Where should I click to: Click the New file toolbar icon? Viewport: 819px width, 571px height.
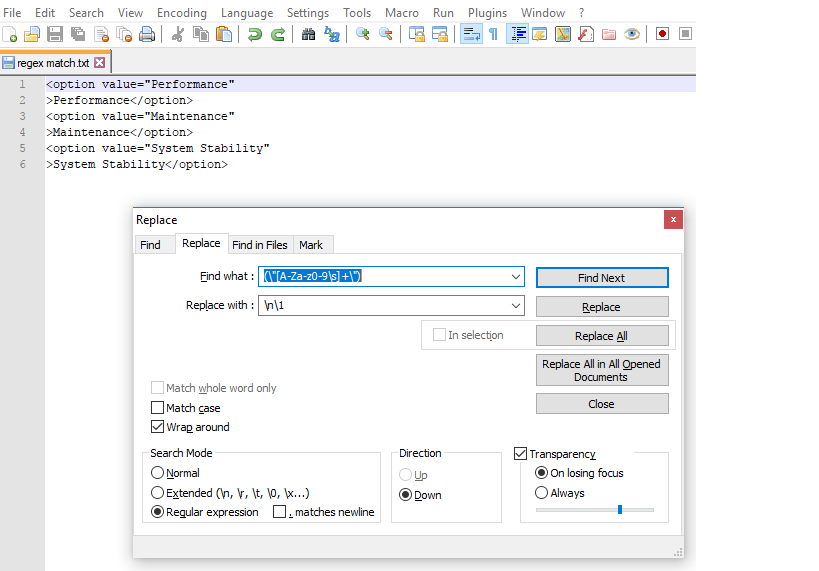click(x=9, y=34)
